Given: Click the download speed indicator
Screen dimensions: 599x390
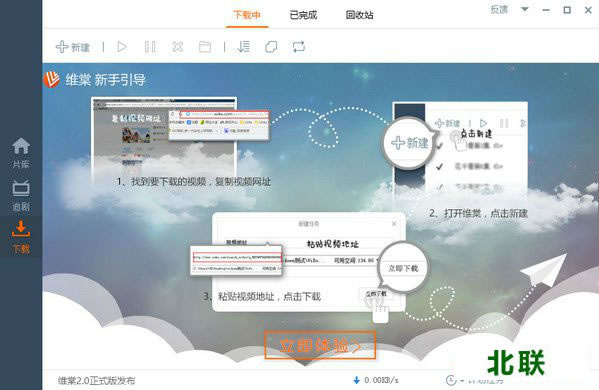Looking at the screenshot, I should (x=376, y=380).
